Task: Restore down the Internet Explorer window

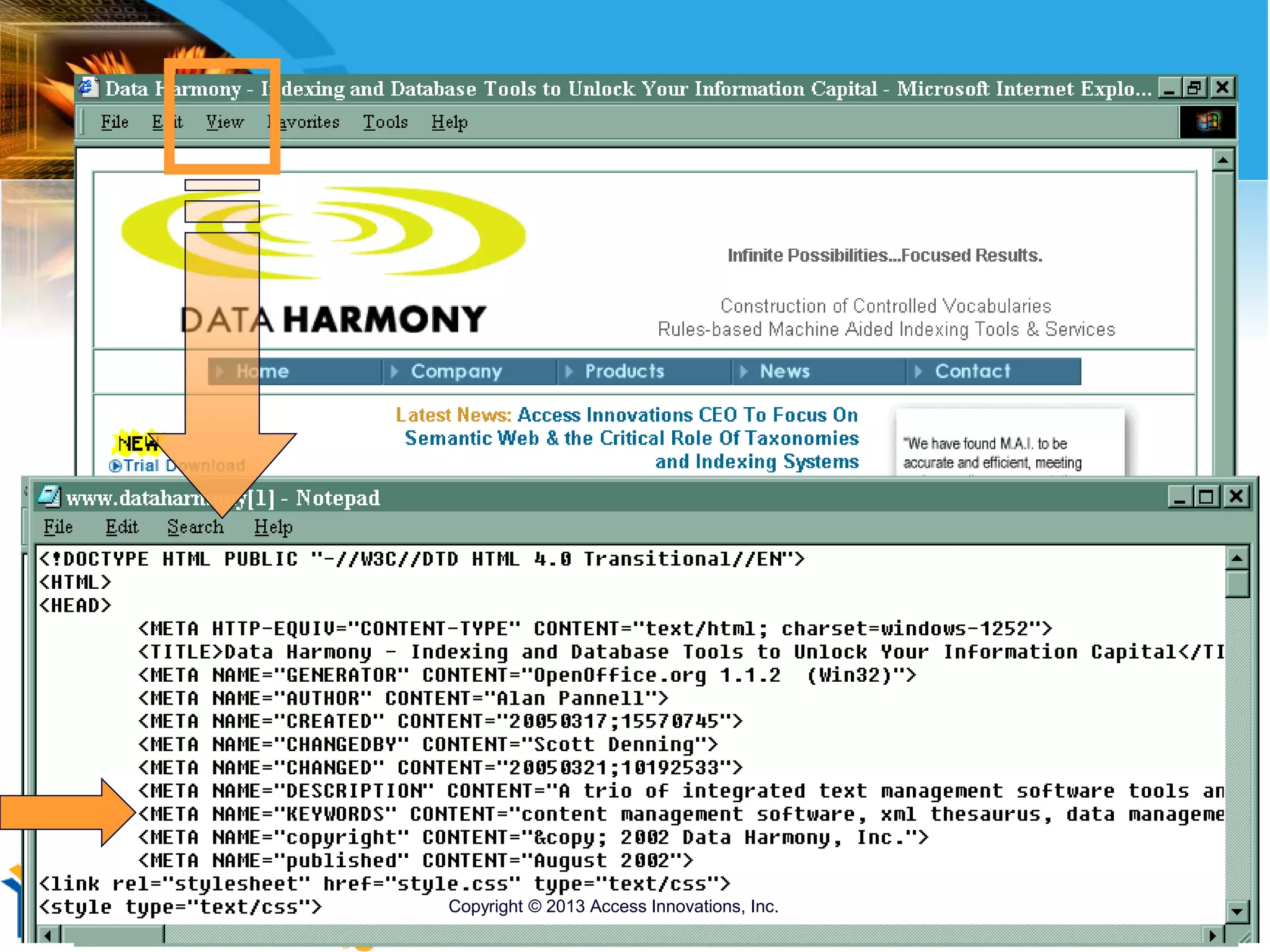Action: coord(1195,88)
